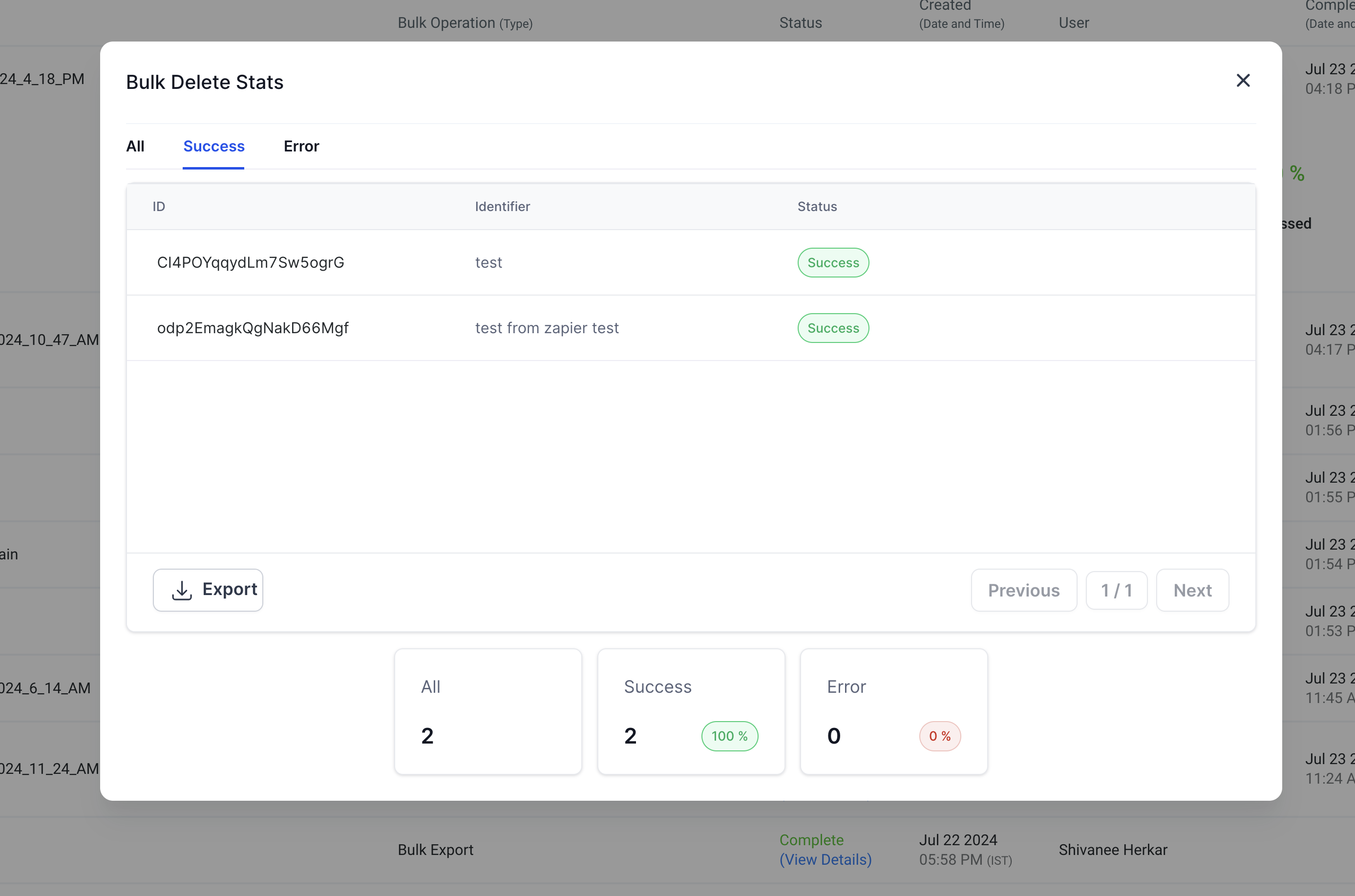Image resolution: width=1355 pixels, height=896 pixels.
Task: Click ID CI4POYqqydLm7Sw5ogrG
Action: coord(250,262)
